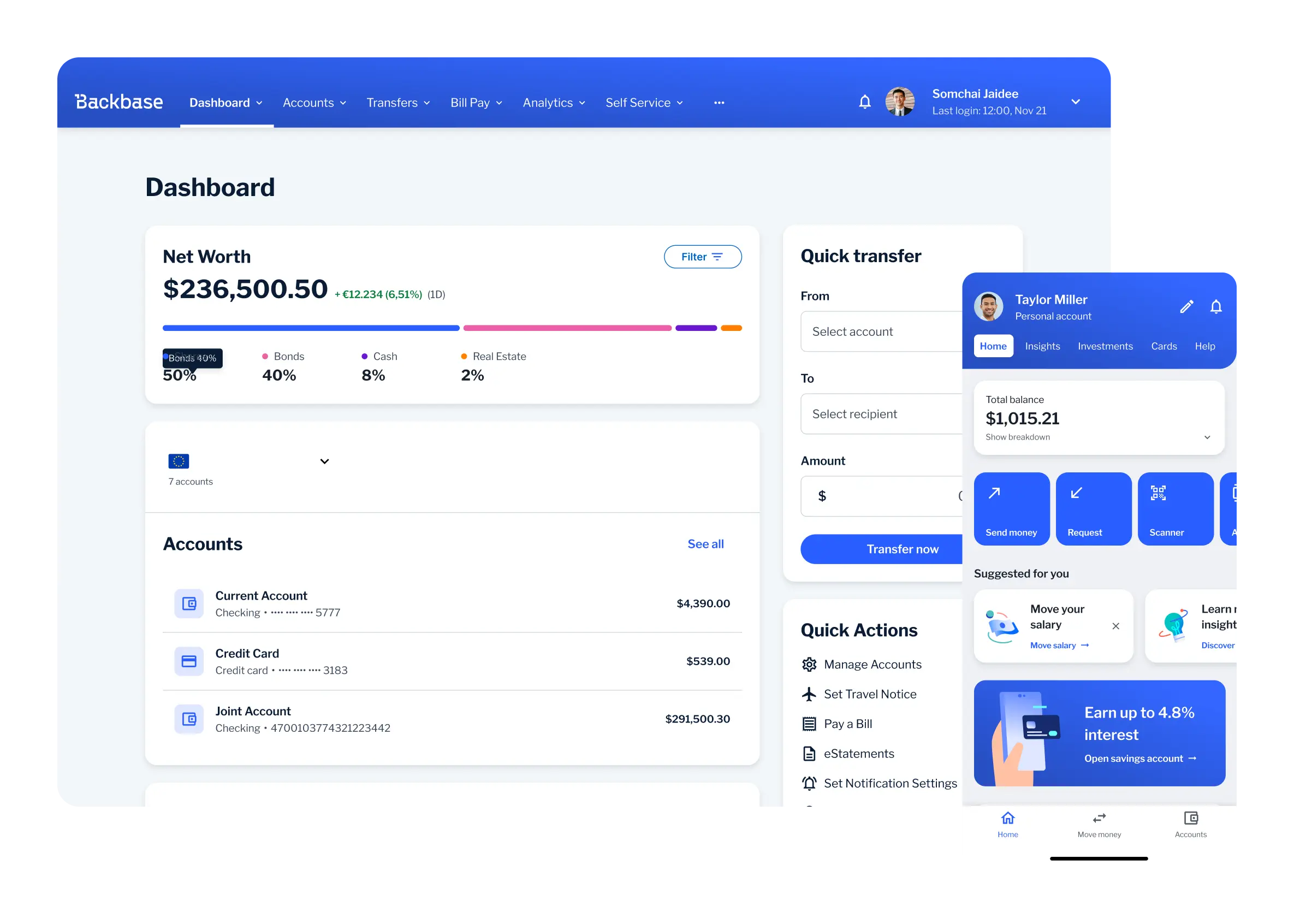Expand the Somchai Jaidee user menu

tap(1075, 102)
